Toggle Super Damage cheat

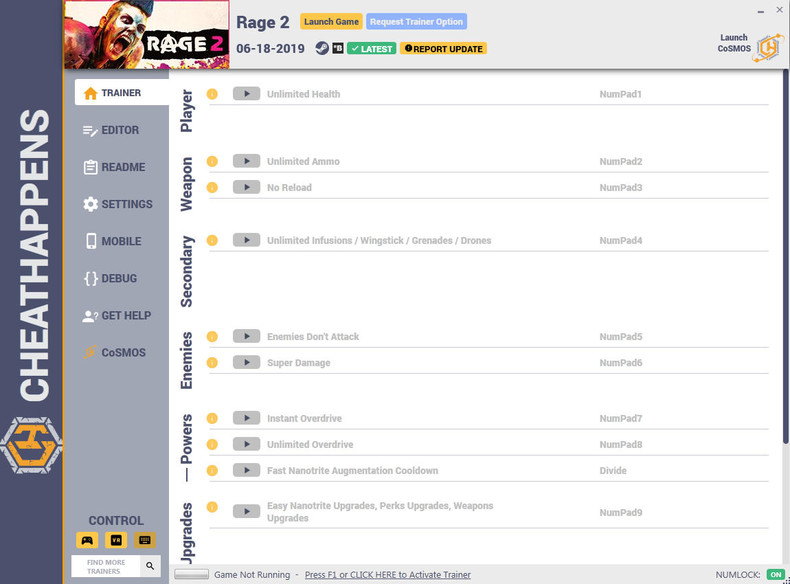click(x=246, y=363)
